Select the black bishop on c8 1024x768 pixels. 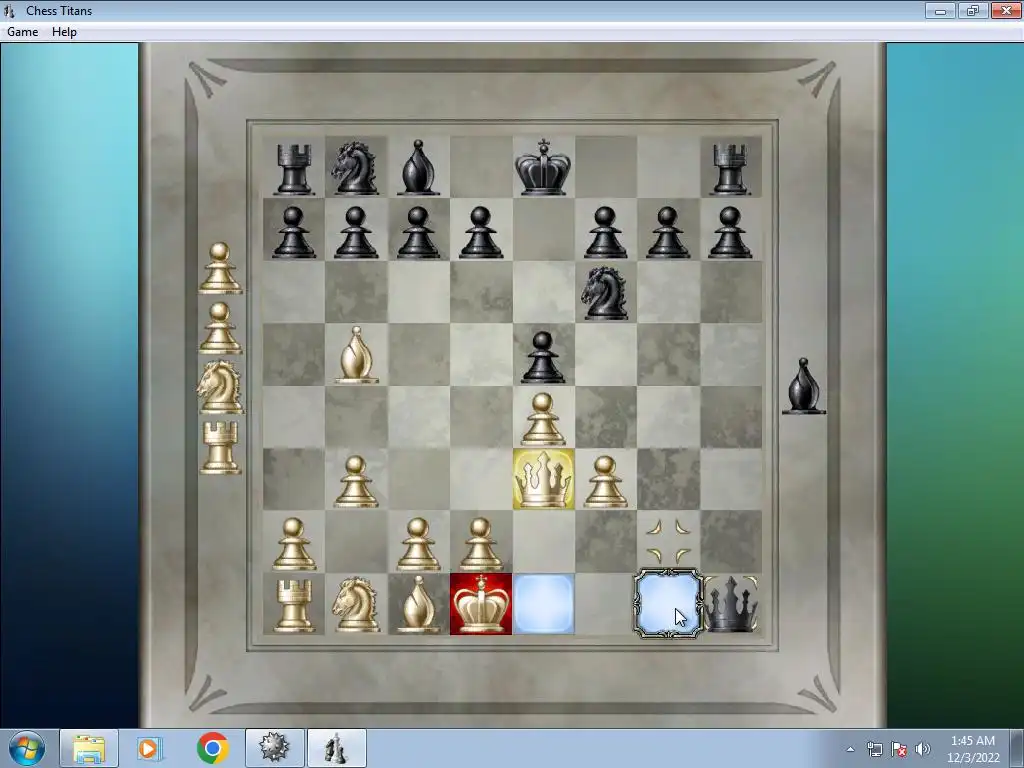[418, 168]
